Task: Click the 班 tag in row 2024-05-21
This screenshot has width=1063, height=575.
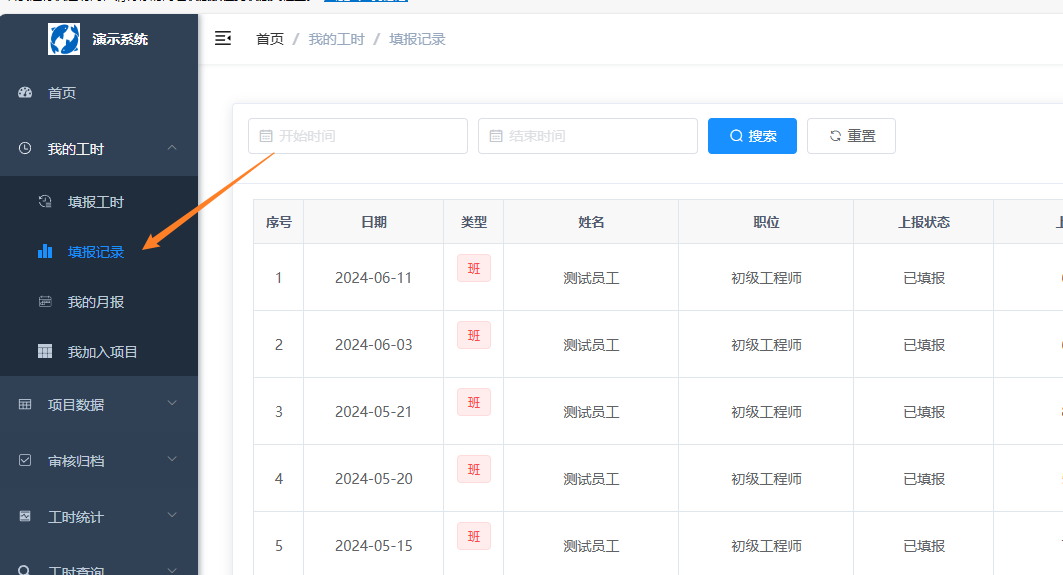Action: pos(474,403)
